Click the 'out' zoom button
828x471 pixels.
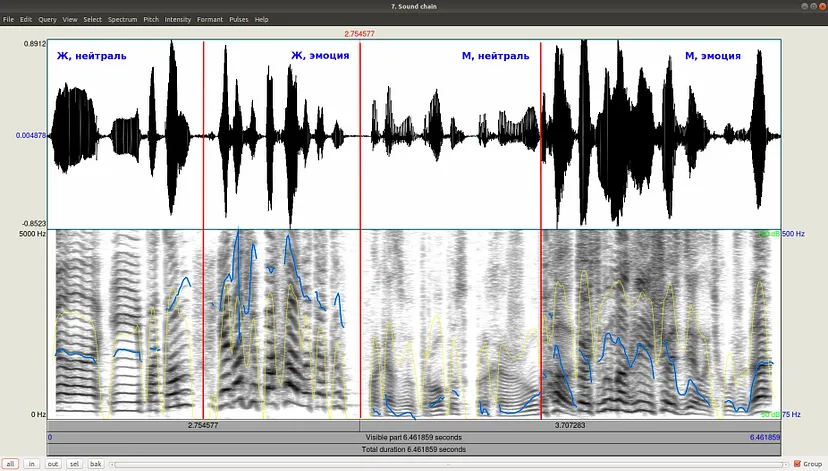click(x=53, y=464)
